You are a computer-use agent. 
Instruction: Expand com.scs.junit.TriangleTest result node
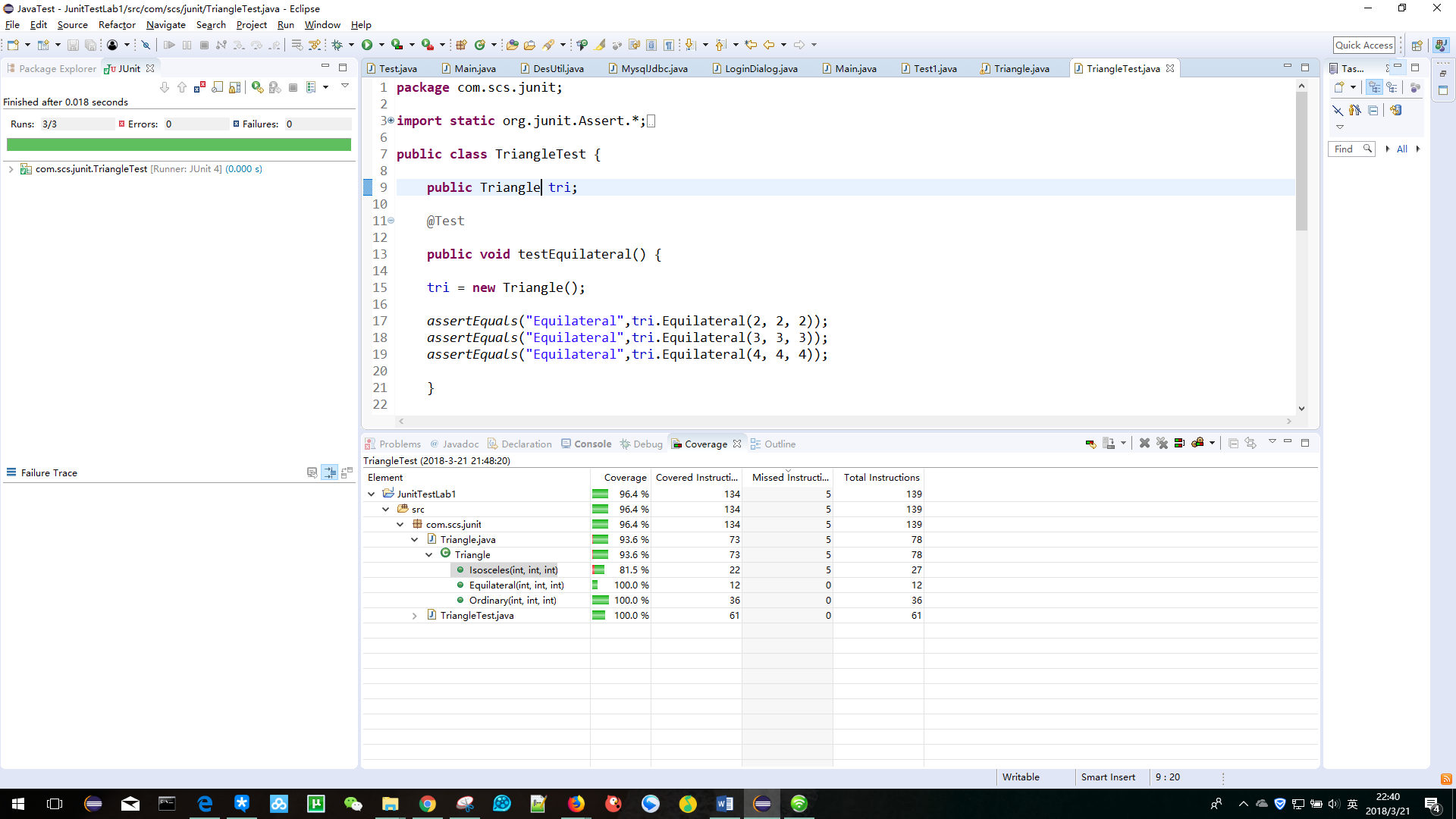(11, 169)
